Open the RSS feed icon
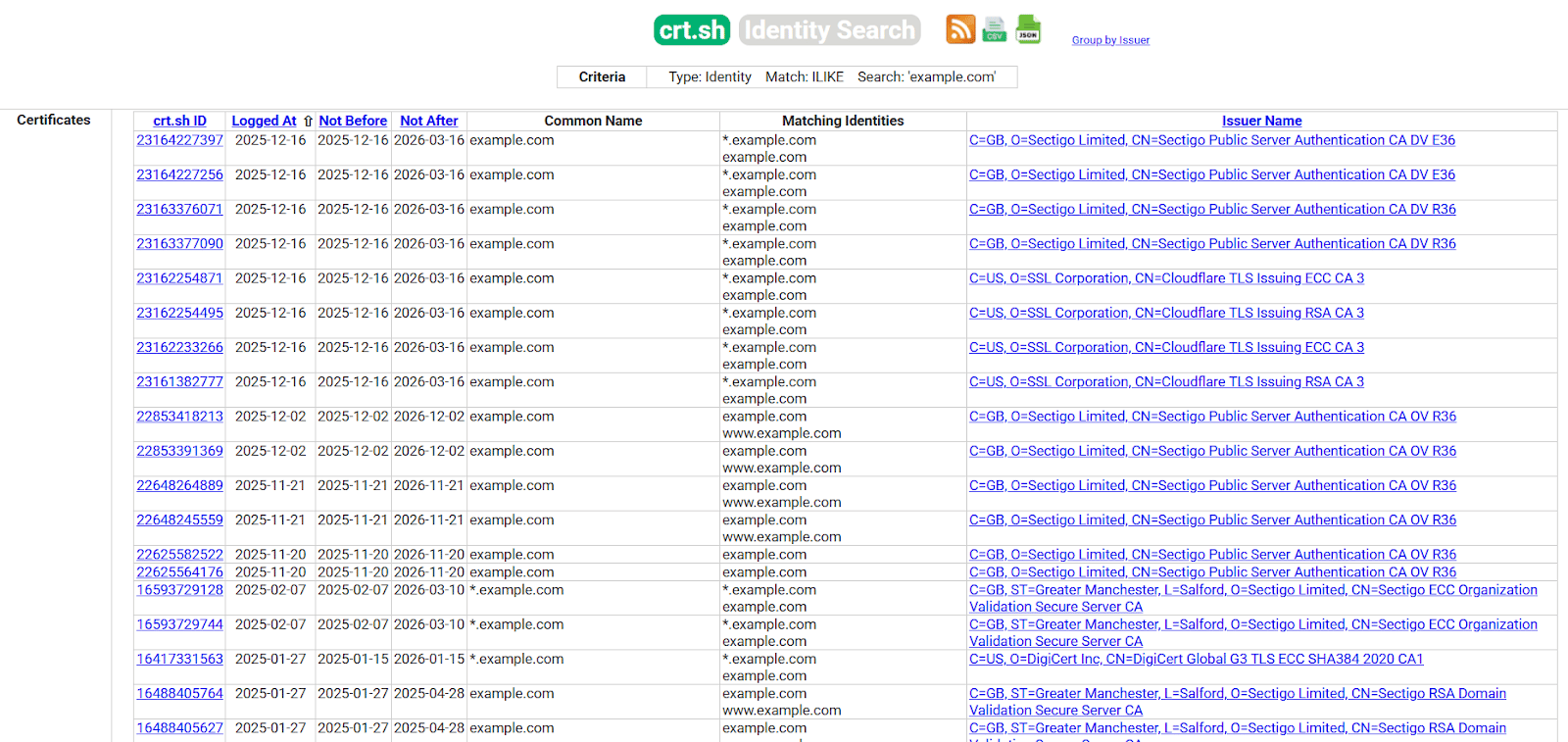Image resolution: width=1568 pixels, height=742 pixels. coord(960,29)
